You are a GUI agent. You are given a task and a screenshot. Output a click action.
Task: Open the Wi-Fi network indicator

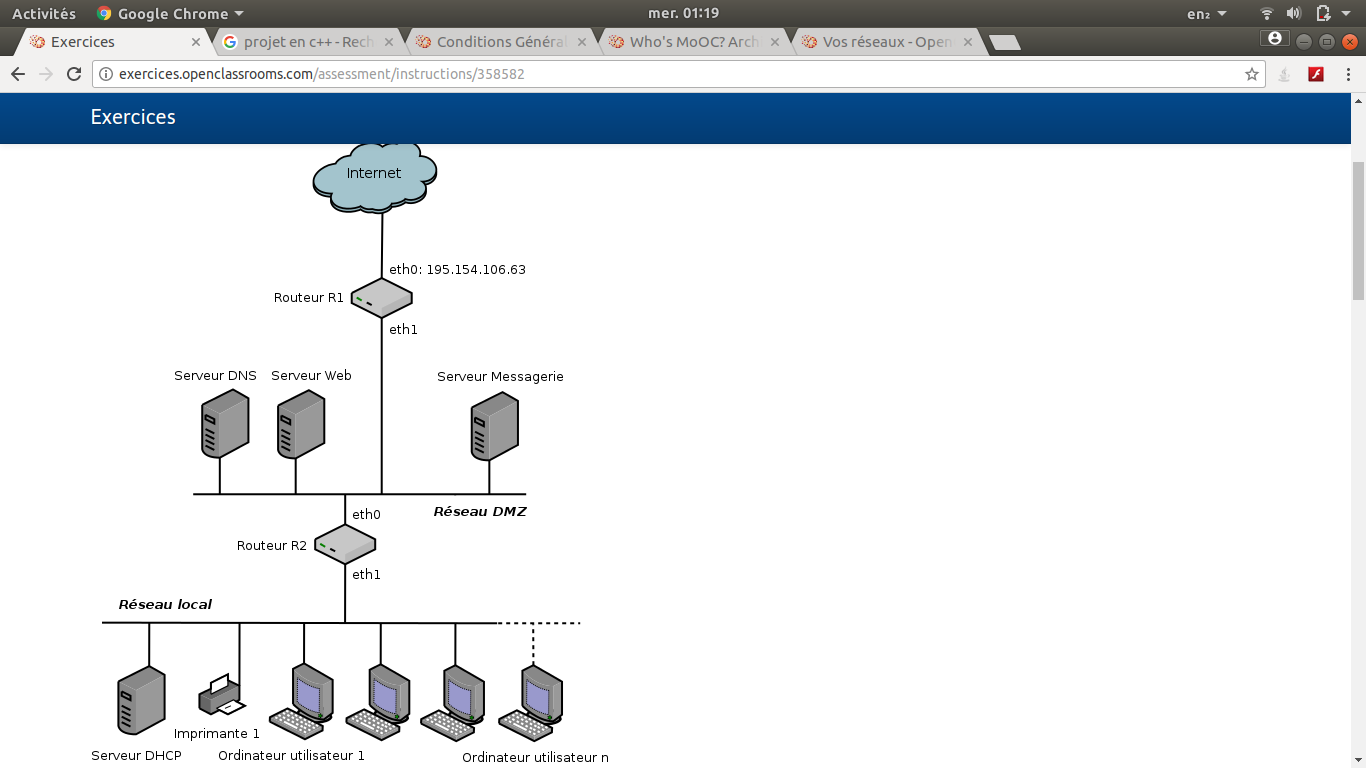1267,14
